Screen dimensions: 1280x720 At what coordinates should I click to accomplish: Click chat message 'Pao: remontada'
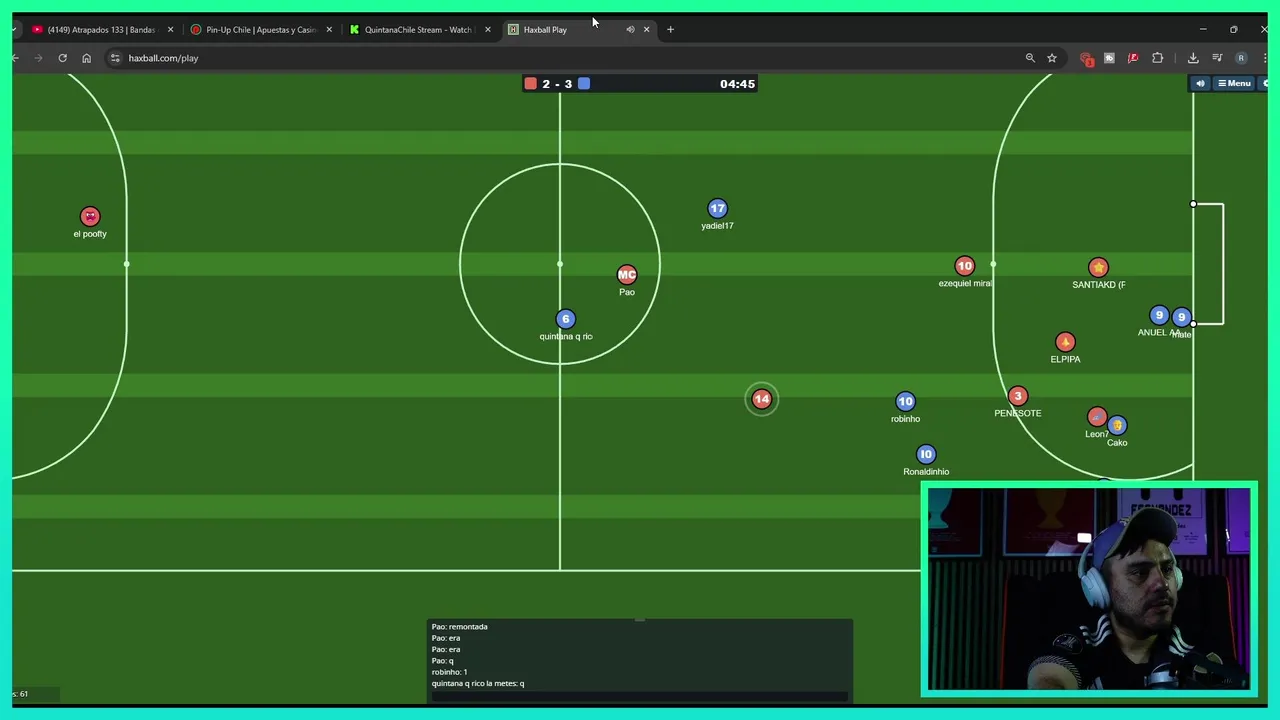(460, 627)
